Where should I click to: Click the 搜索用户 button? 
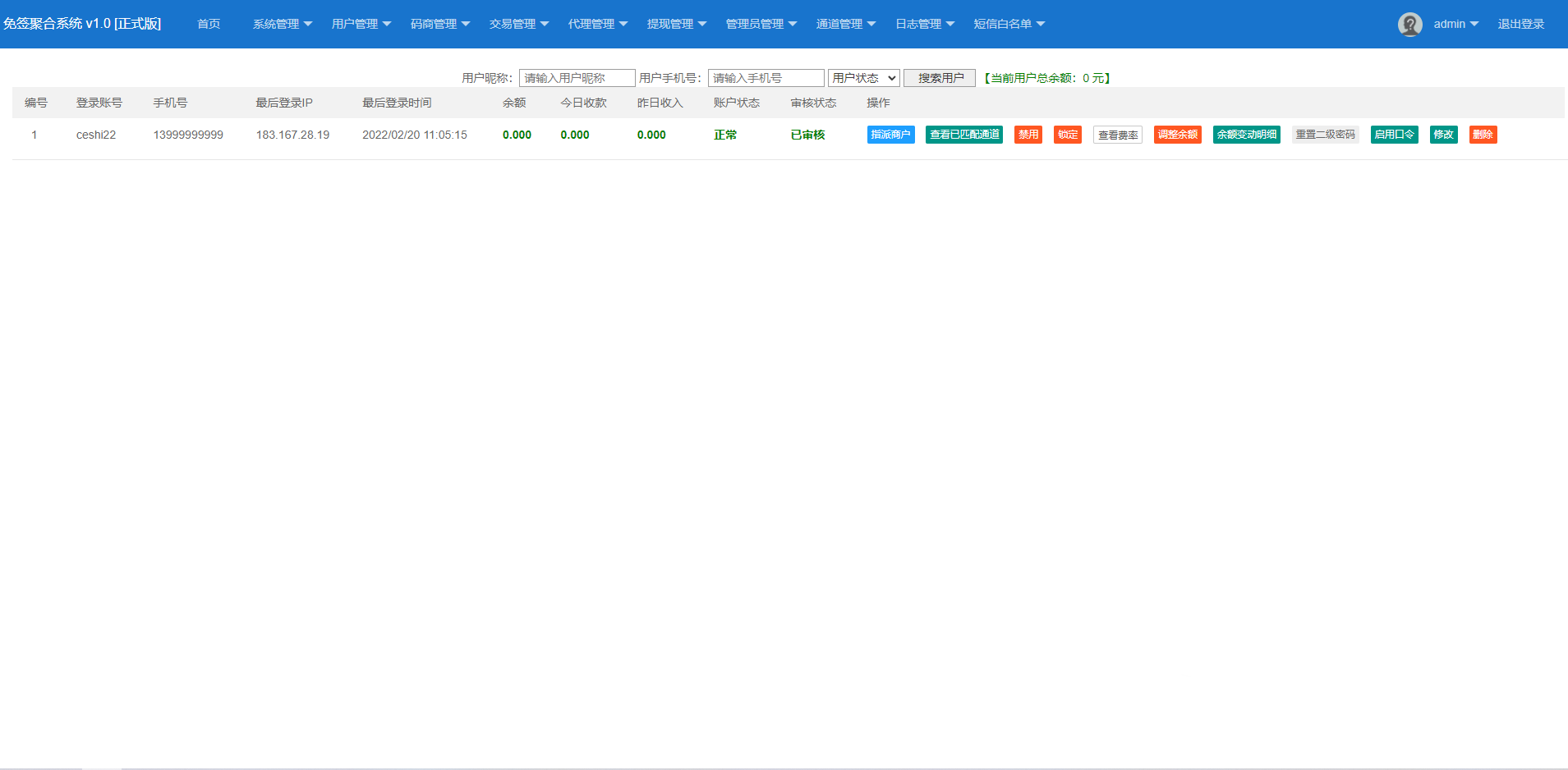point(940,78)
